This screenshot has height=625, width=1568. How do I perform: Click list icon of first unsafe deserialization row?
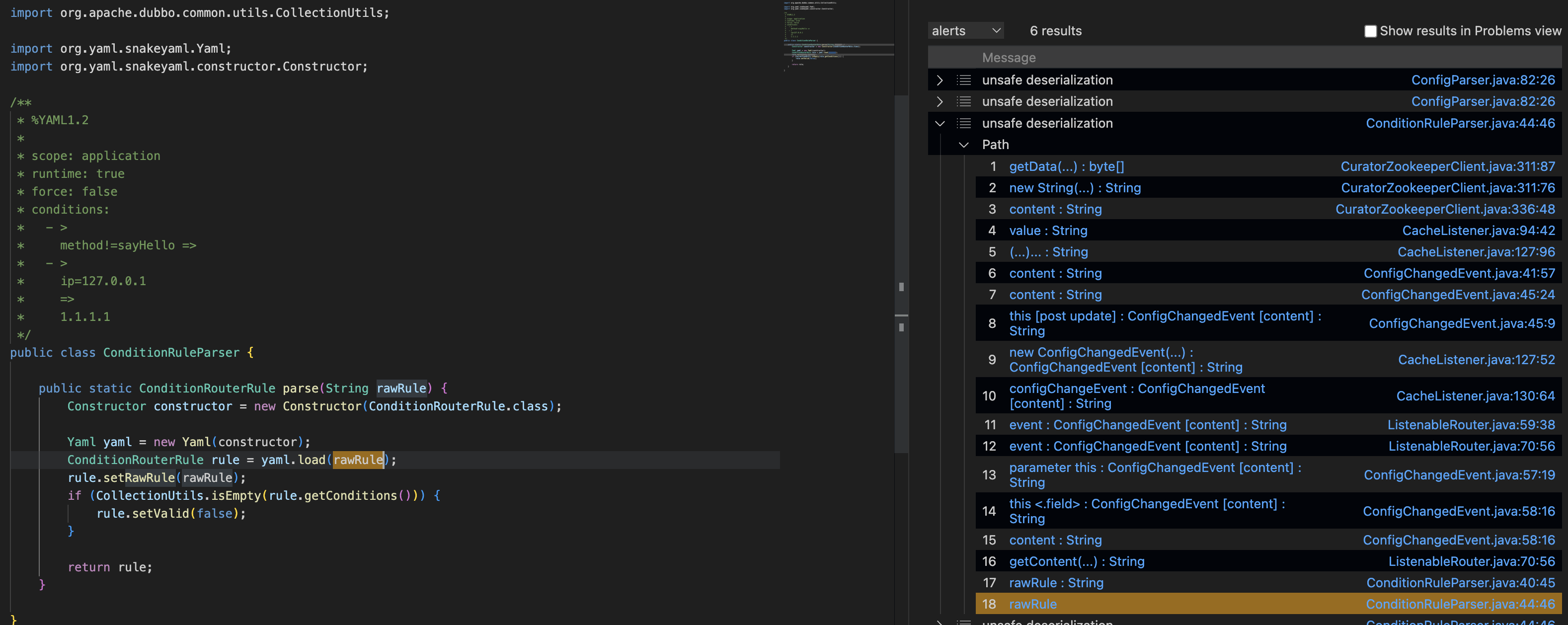[x=963, y=80]
